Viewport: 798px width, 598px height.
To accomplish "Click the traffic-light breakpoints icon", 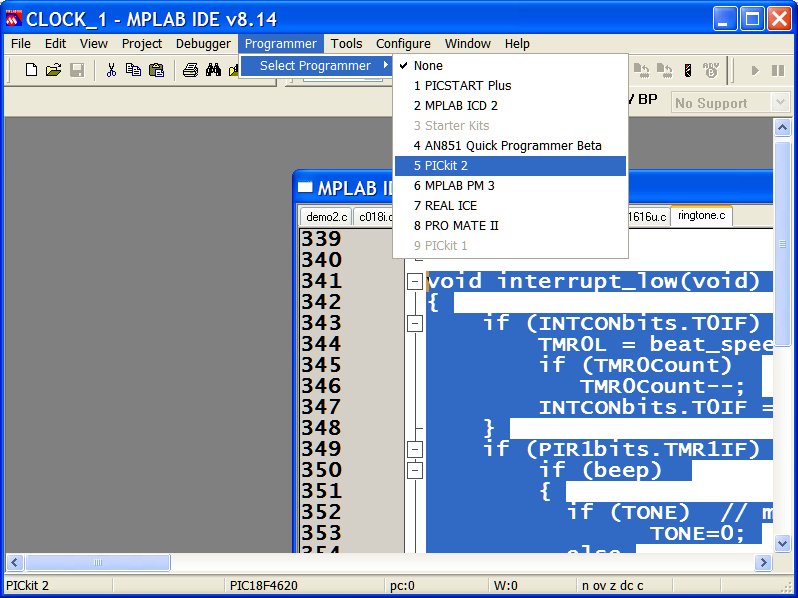I will point(688,70).
